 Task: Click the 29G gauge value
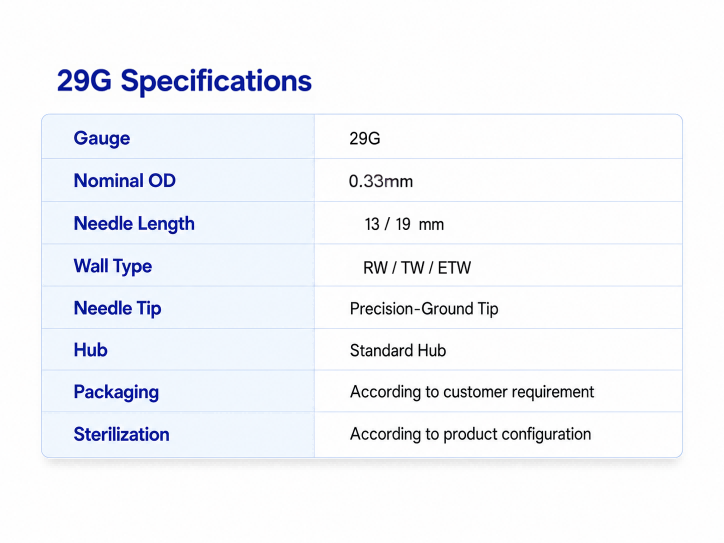click(x=365, y=139)
